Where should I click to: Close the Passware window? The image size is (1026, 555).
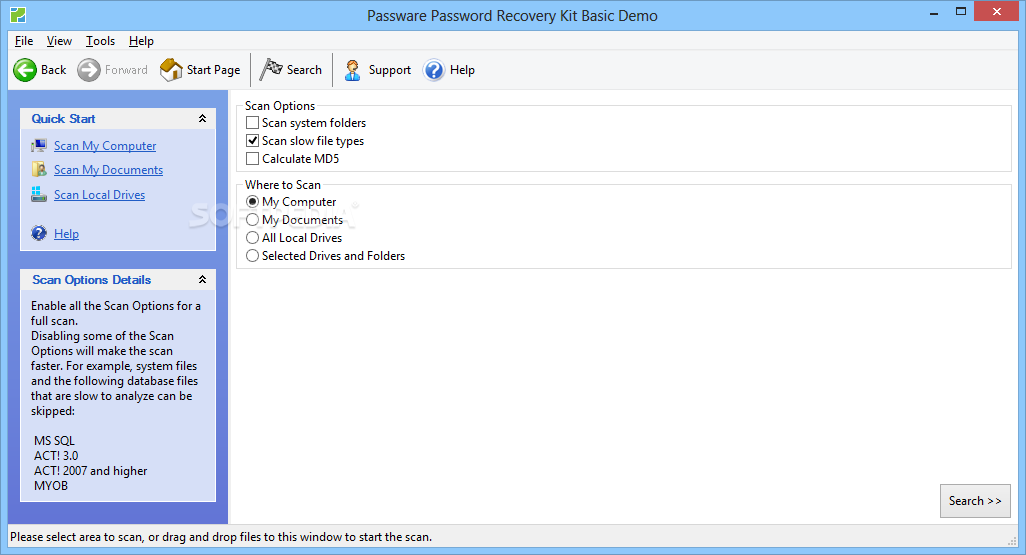[x=997, y=12]
